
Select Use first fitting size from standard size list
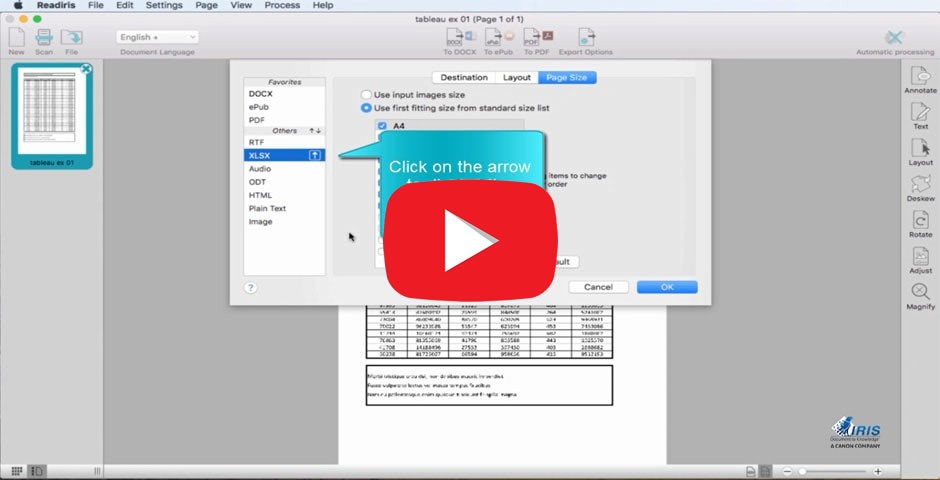[366, 108]
